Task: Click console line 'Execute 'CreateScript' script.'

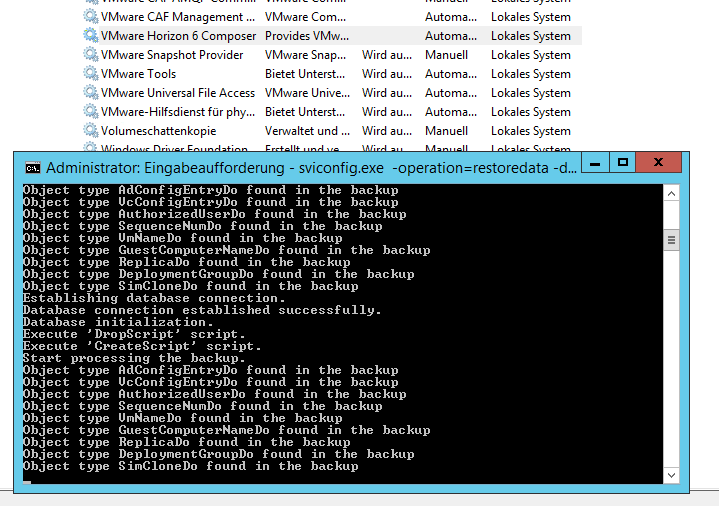Action: click(142, 346)
